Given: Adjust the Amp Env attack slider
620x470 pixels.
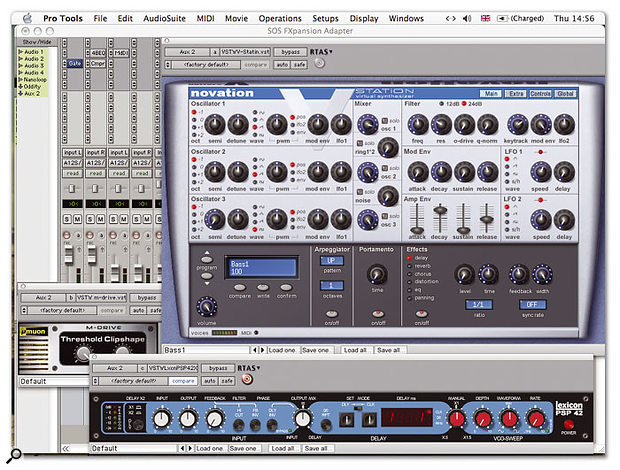Looking at the screenshot, I should [416, 230].
